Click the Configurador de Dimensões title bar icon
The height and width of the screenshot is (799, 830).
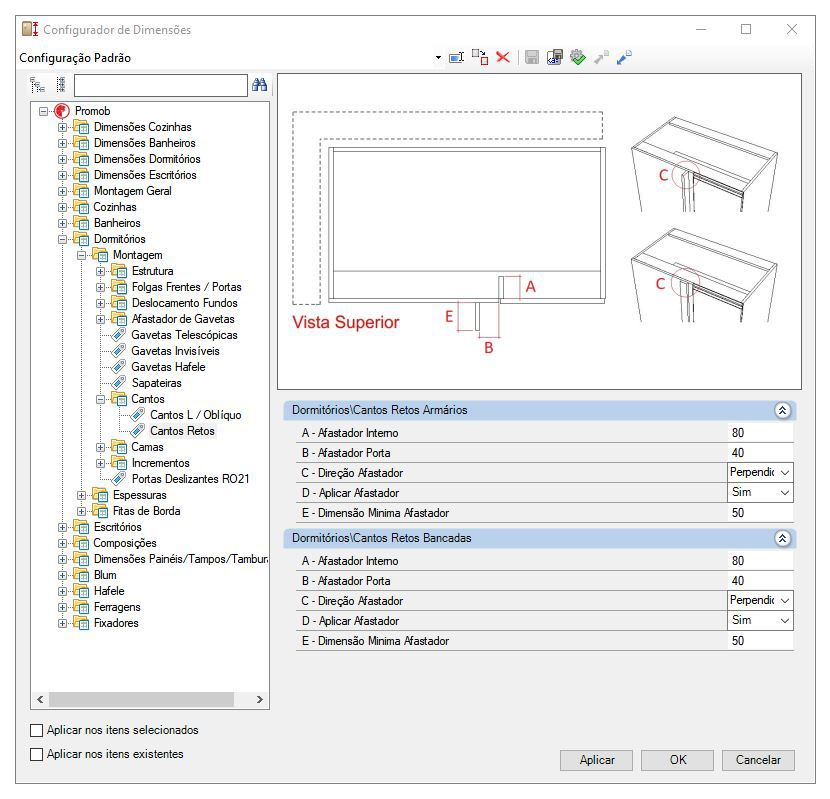pyautogui.click(x=30, y=29)
